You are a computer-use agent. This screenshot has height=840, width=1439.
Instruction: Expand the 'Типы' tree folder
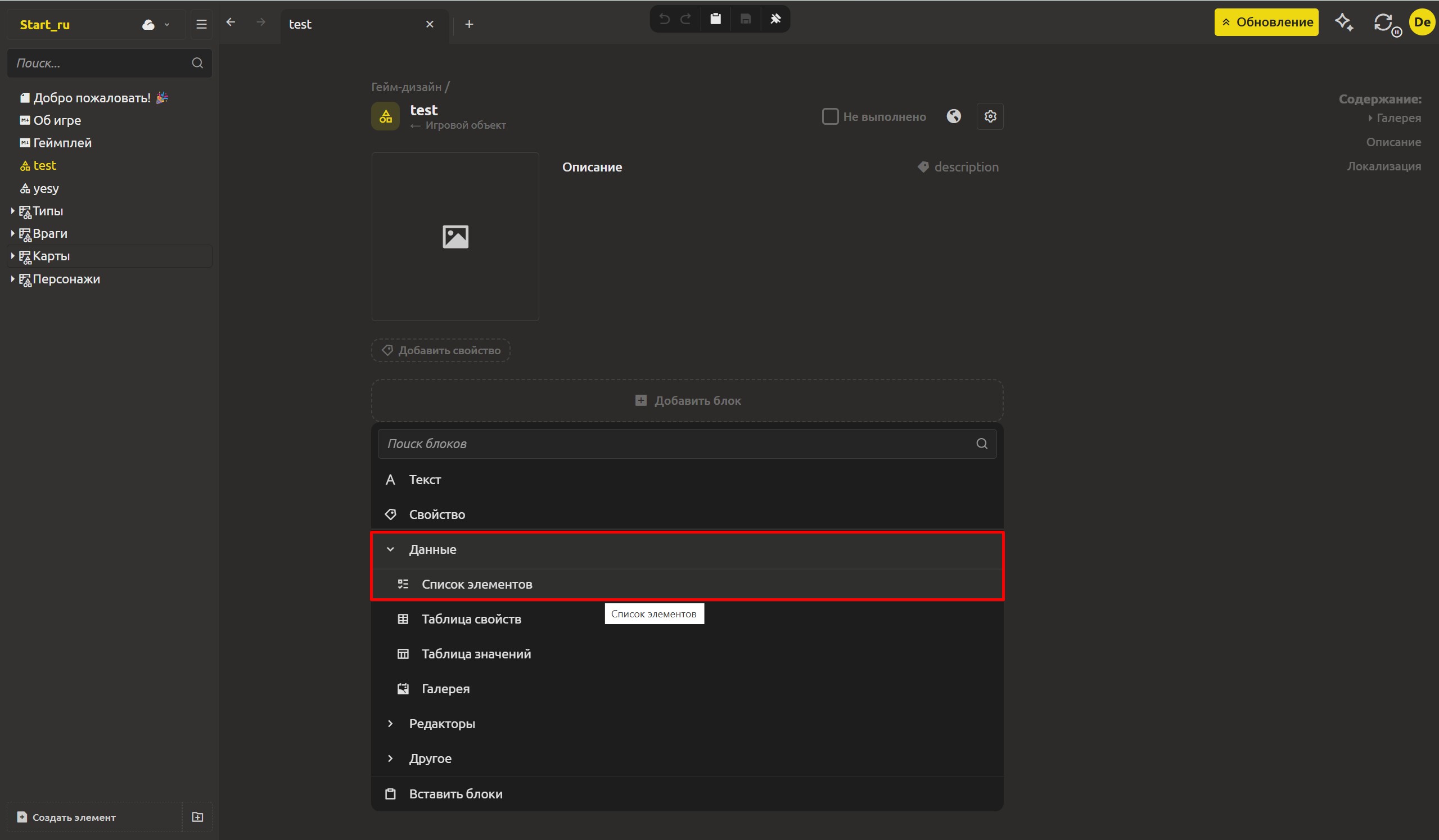pyautogui.click(x=12, y=211)
